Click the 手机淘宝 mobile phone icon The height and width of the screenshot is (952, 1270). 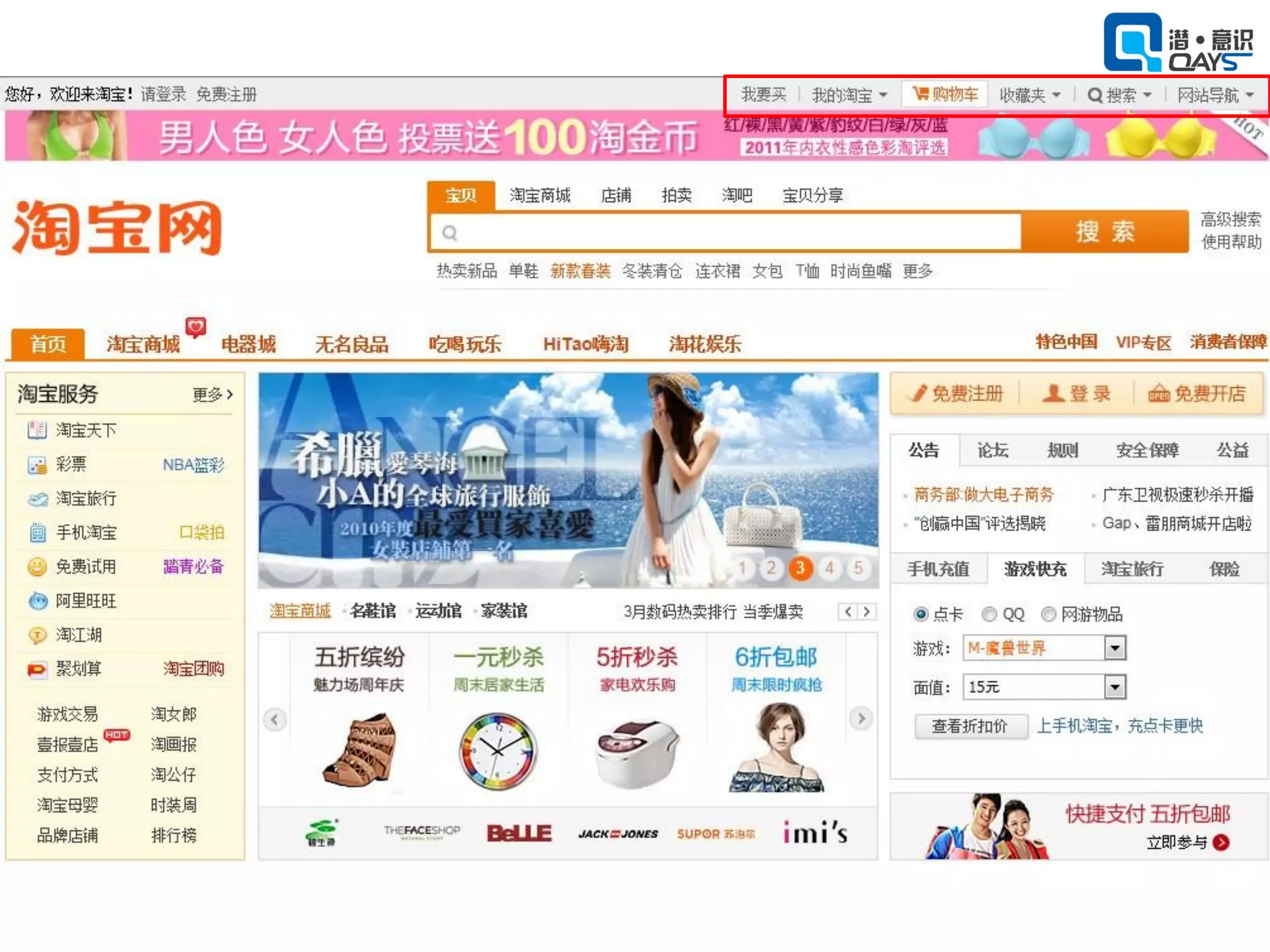pos(37,532)
